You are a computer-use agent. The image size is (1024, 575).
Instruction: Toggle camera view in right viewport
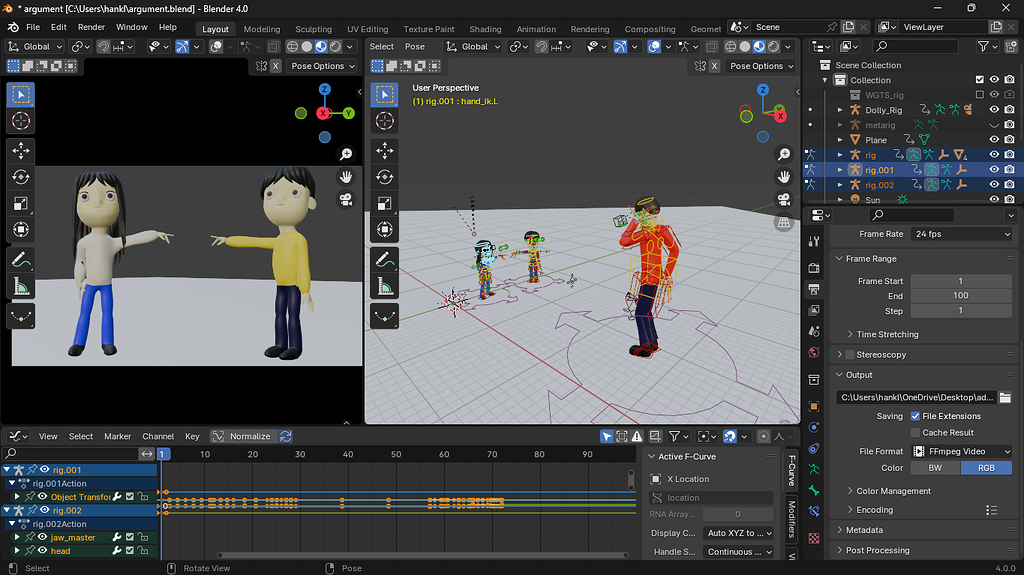784,199
